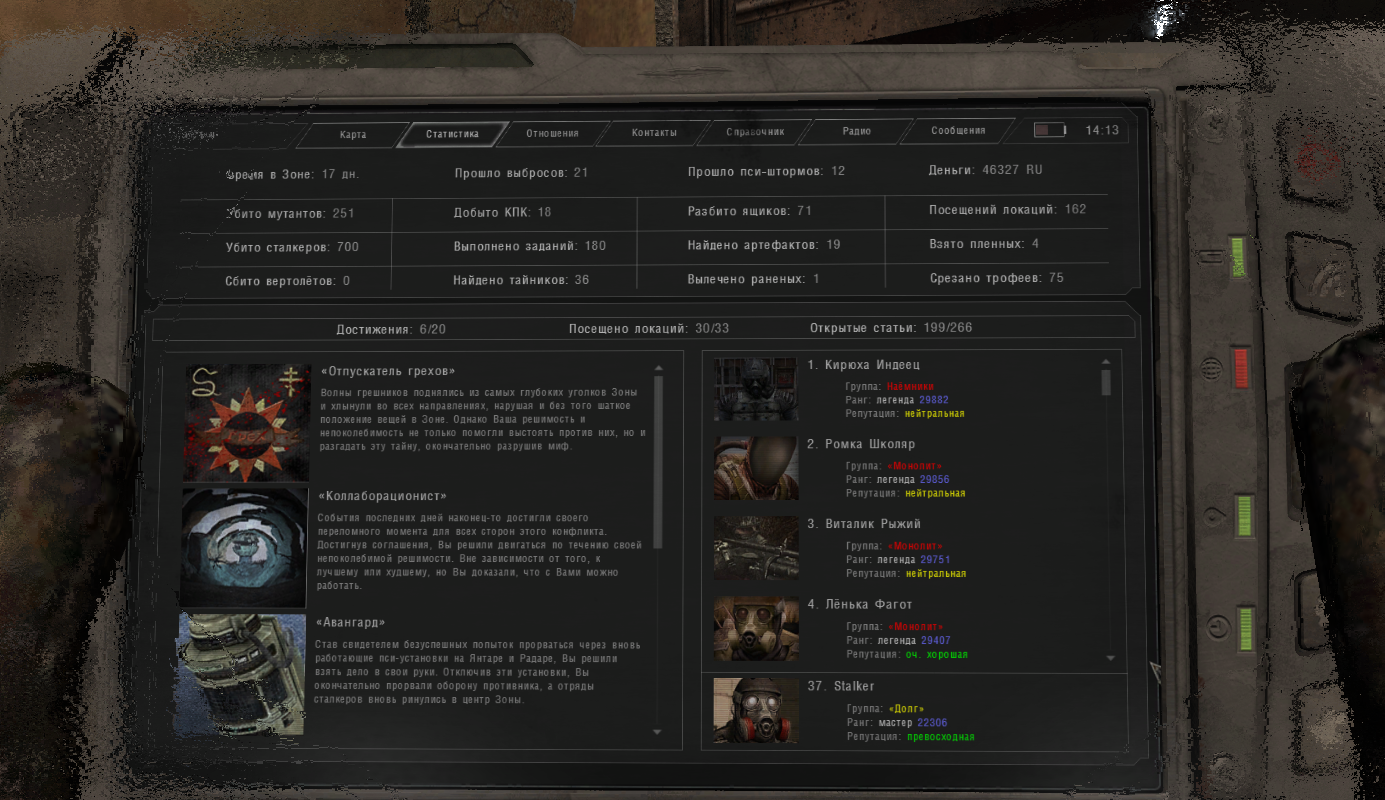Click the «Отпускатель грехов» achievement title

pos(388,371)
